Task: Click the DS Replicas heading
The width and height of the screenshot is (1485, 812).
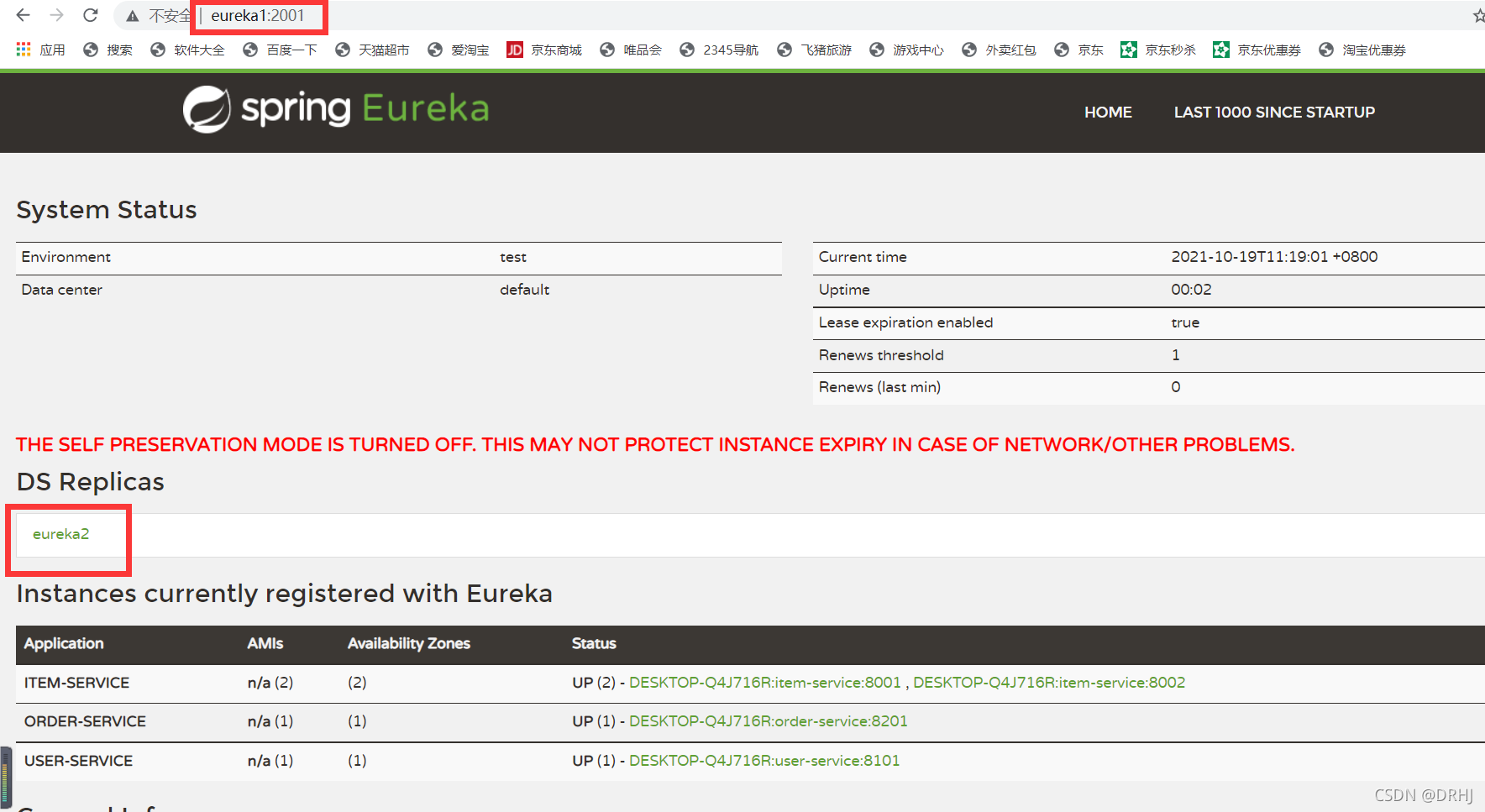Action: click(x=91, y=482)
